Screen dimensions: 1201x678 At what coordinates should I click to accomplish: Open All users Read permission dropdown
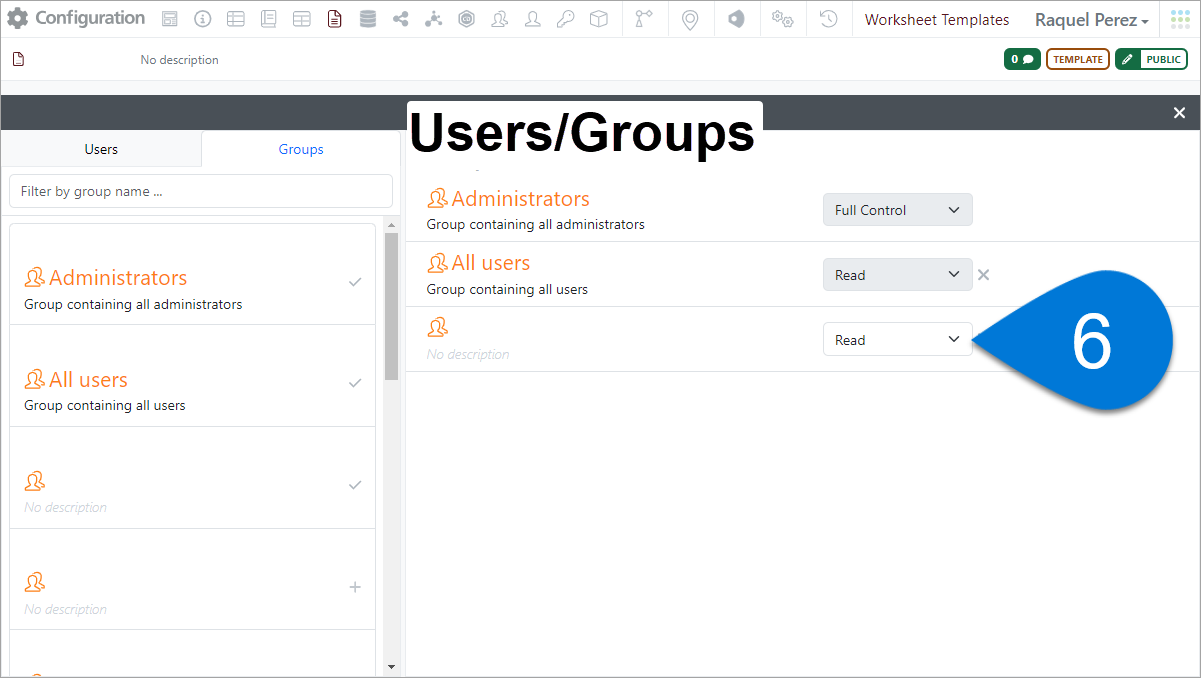pyautogui.click(x=897, y=275)
